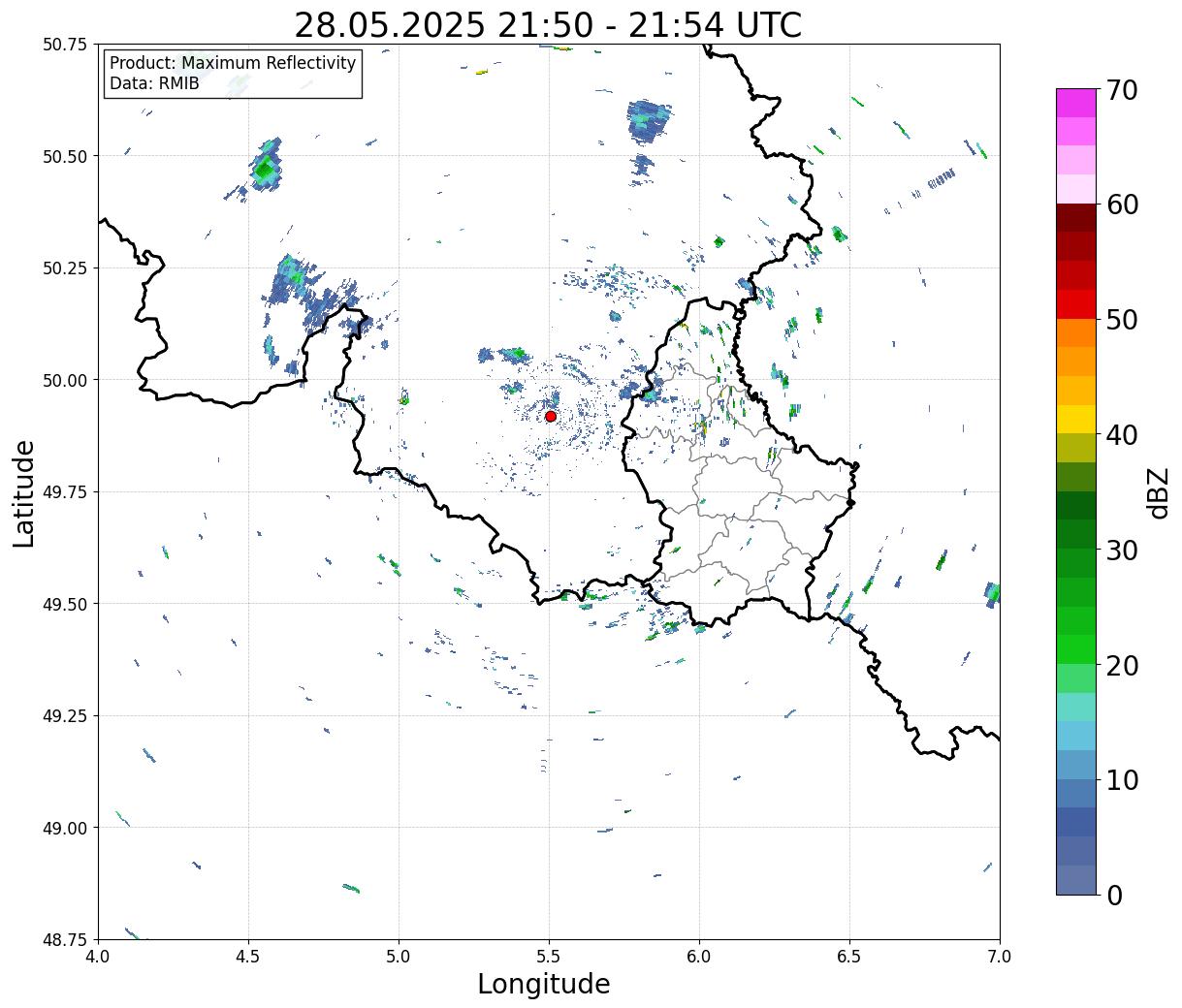The height and width of the screenshot is (1008, 1182).
Task: Click the latitude tick label '49.50'
Action: [65, 604]
